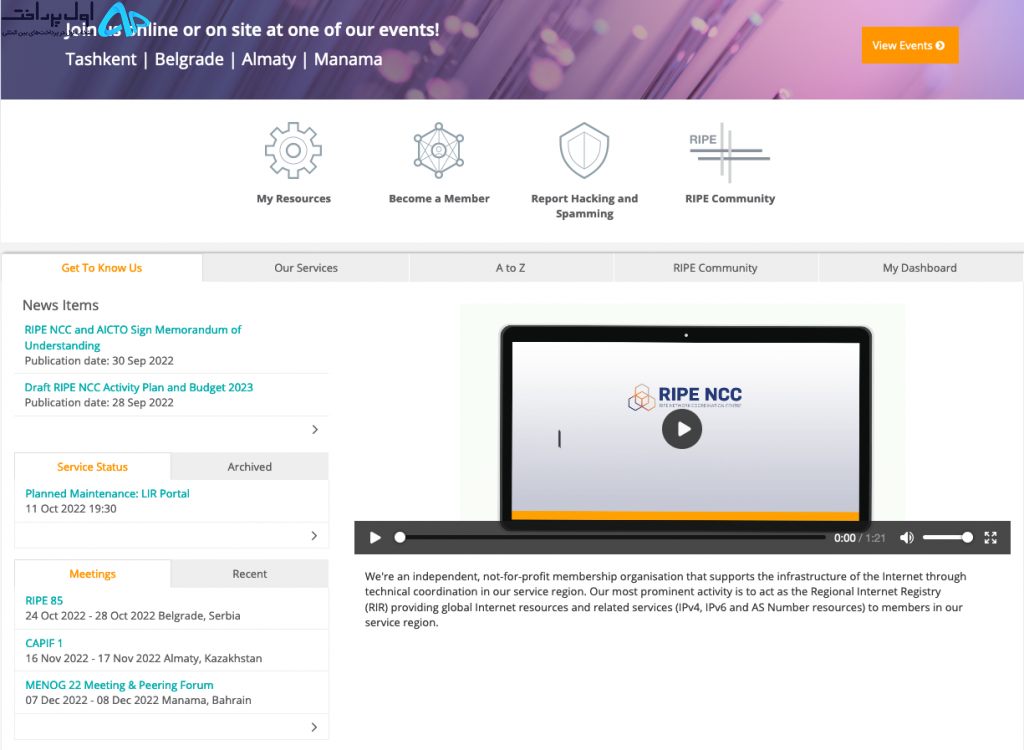Click Report Hacking and Spamming label
This screenshot has height=750, width=1024.
[x=584, y=206]
